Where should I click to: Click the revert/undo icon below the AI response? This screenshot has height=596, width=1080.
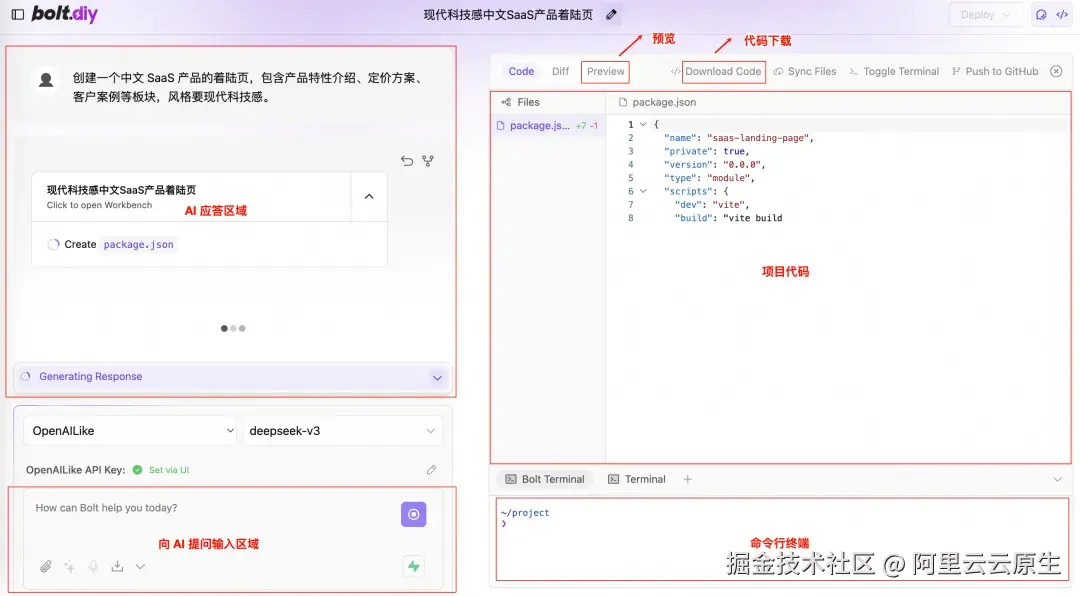tap(407, 161)
